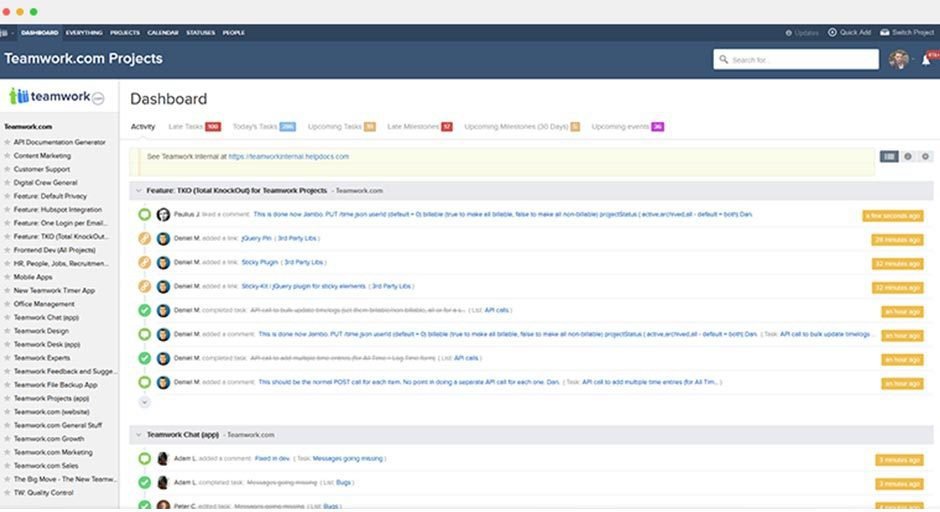Select the Upcoming Milestones (30 Days) tab
Viewport: 940px width, 512px height.
[x=522, y=127]
